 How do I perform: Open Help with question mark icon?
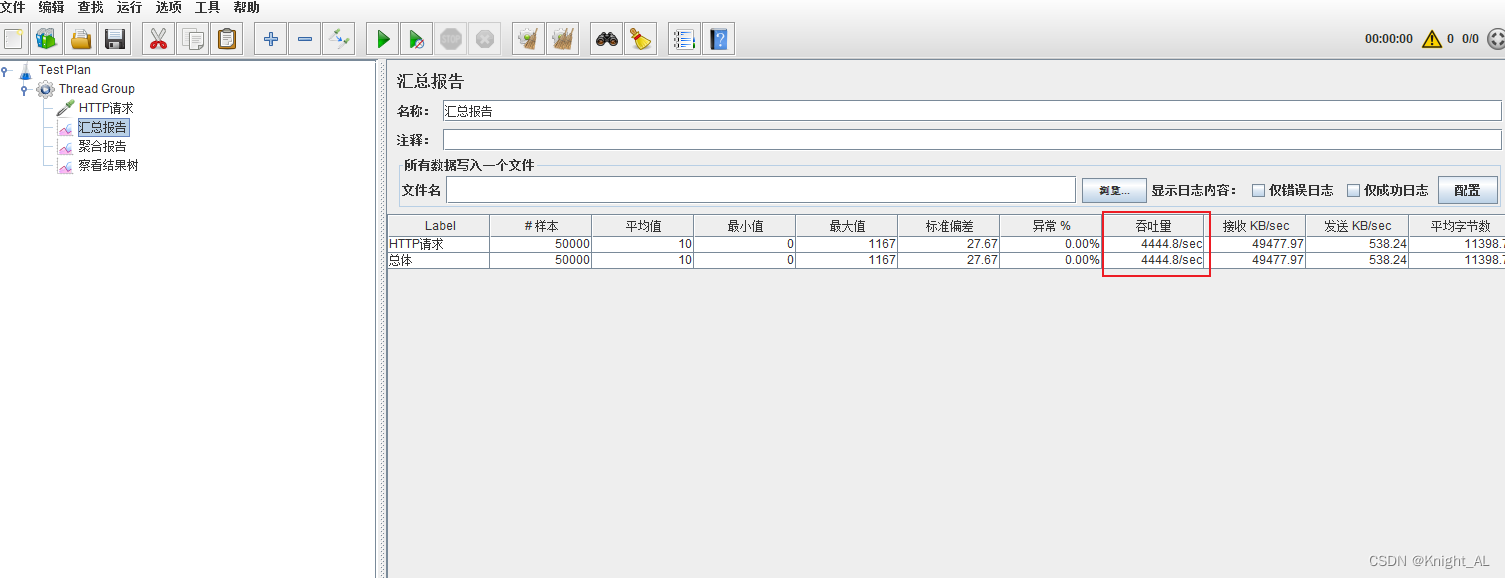(718, 39)
